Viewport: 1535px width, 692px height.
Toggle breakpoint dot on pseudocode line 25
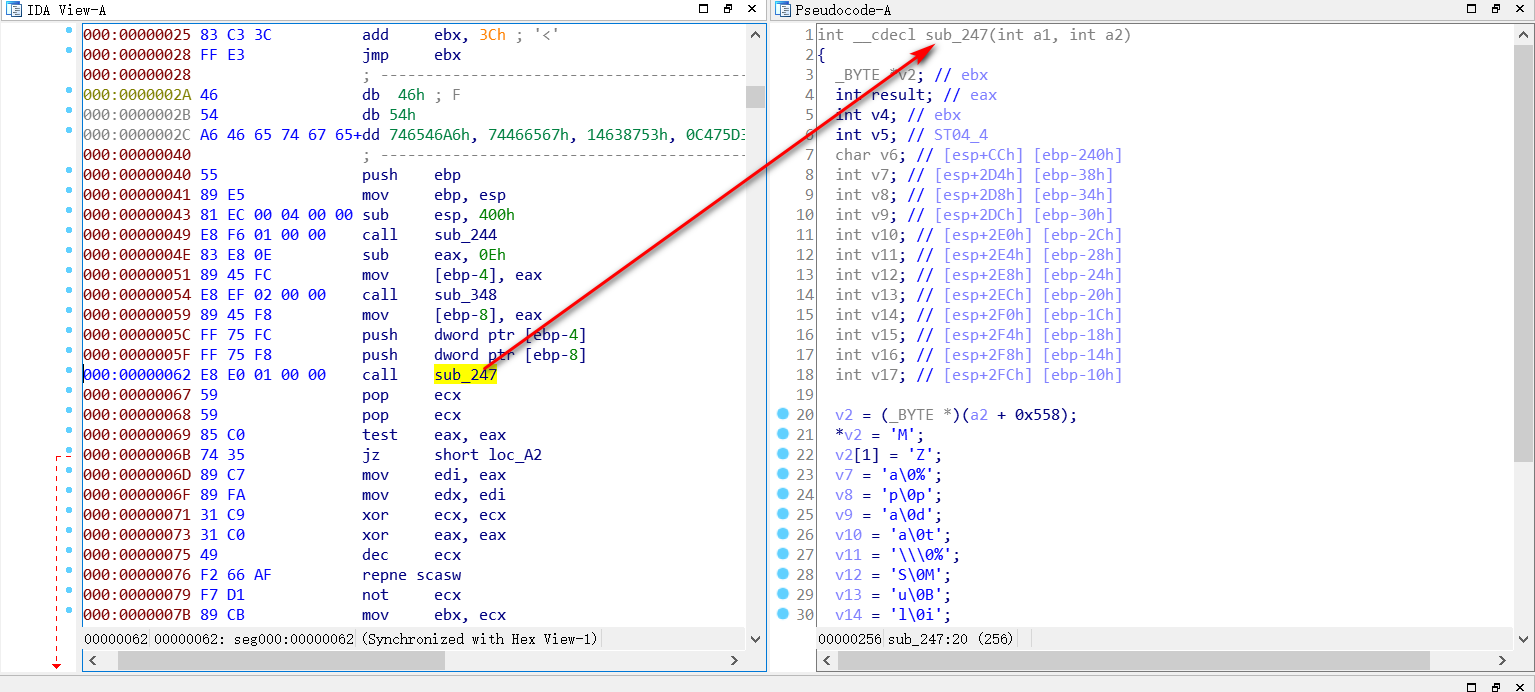[x=781, y=513]
